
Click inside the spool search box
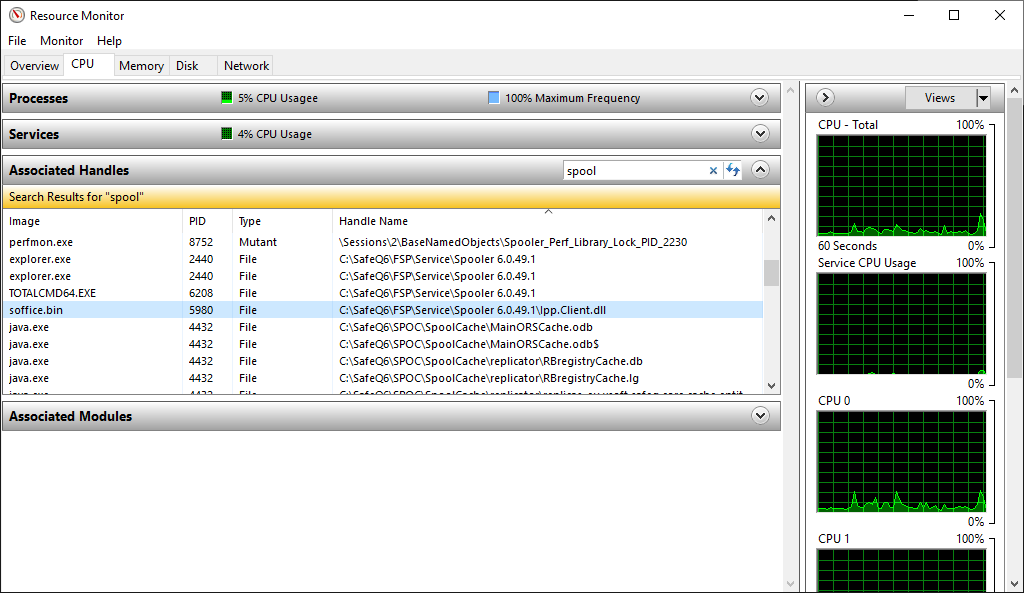(630, 170)
